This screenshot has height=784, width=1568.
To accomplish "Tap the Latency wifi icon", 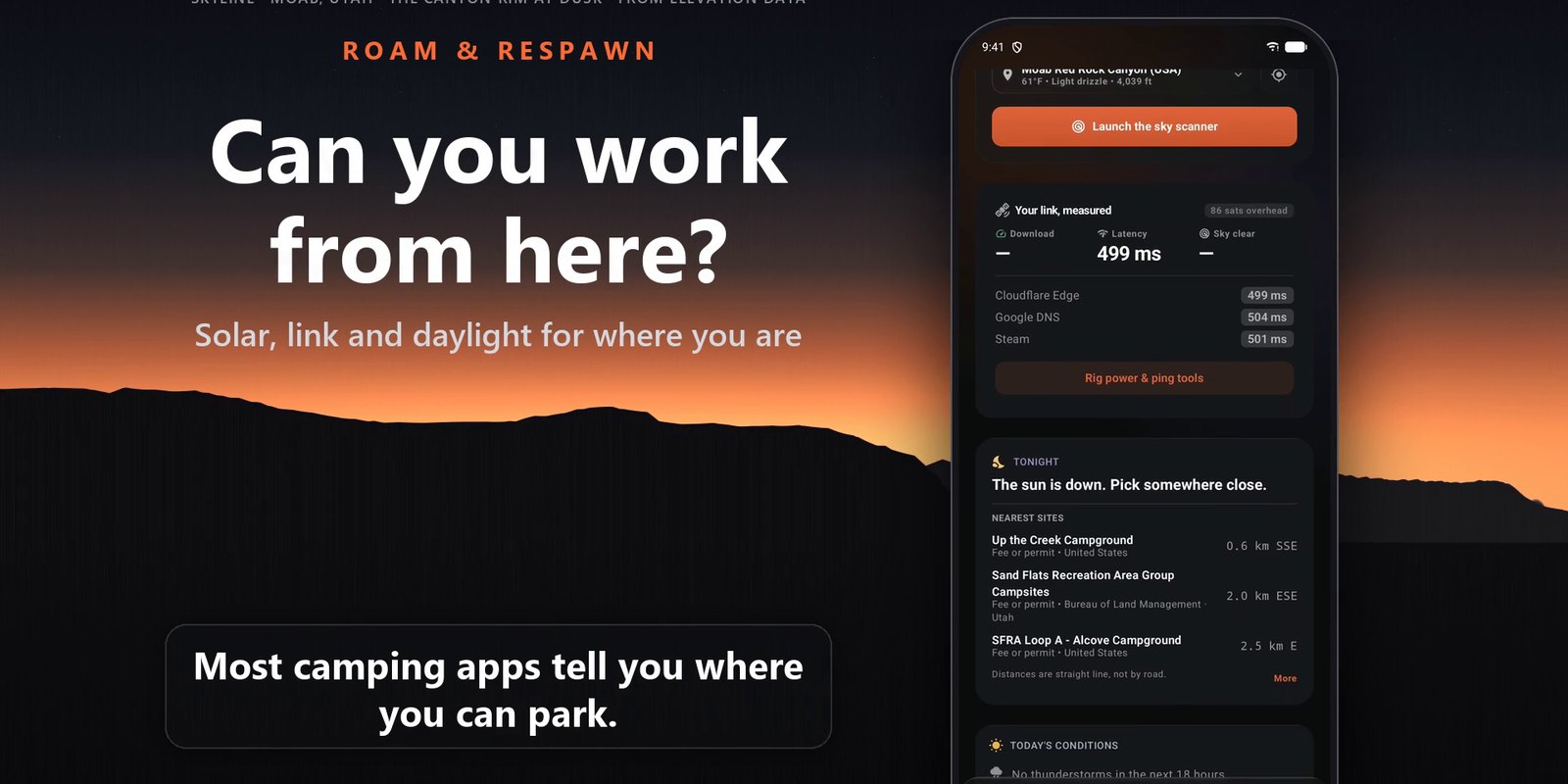I will point(1102,234).
